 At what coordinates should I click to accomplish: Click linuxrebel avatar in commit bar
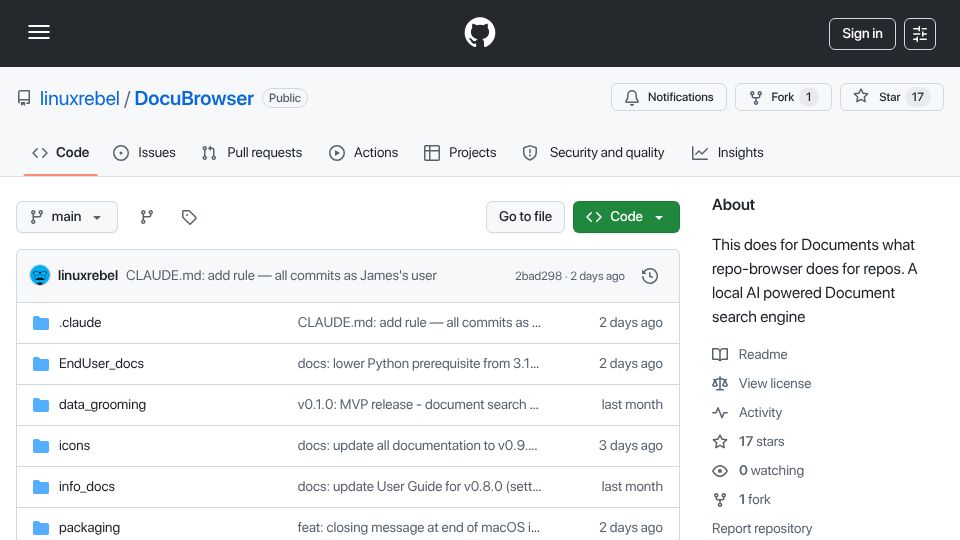40,276
